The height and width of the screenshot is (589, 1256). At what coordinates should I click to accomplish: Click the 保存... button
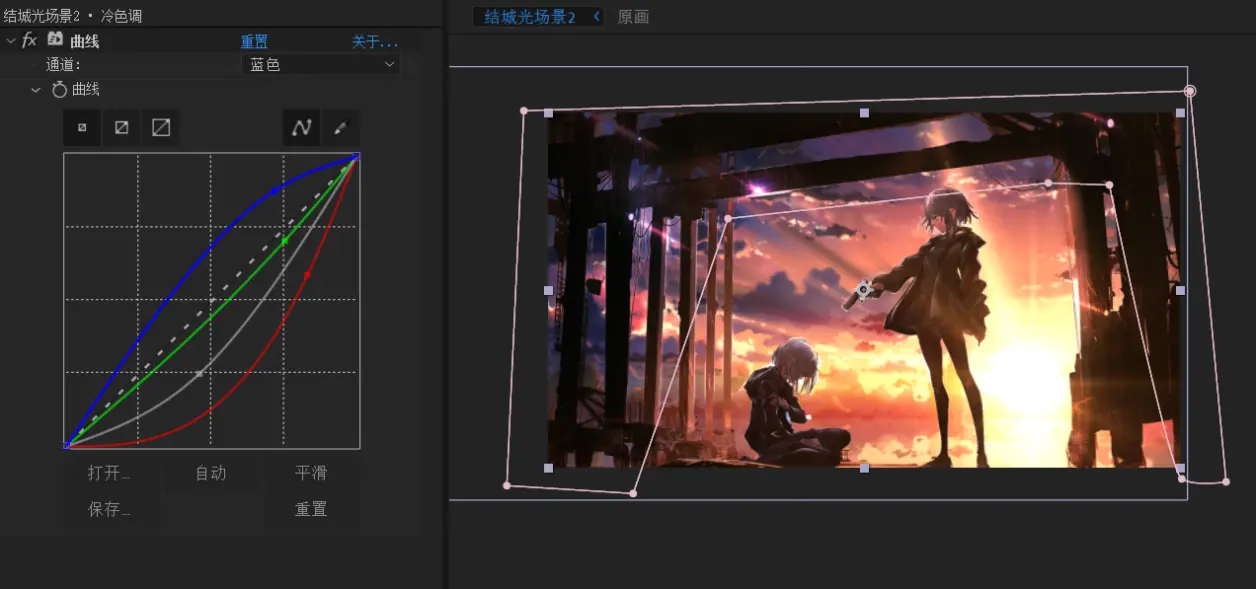tap(110, 509)
